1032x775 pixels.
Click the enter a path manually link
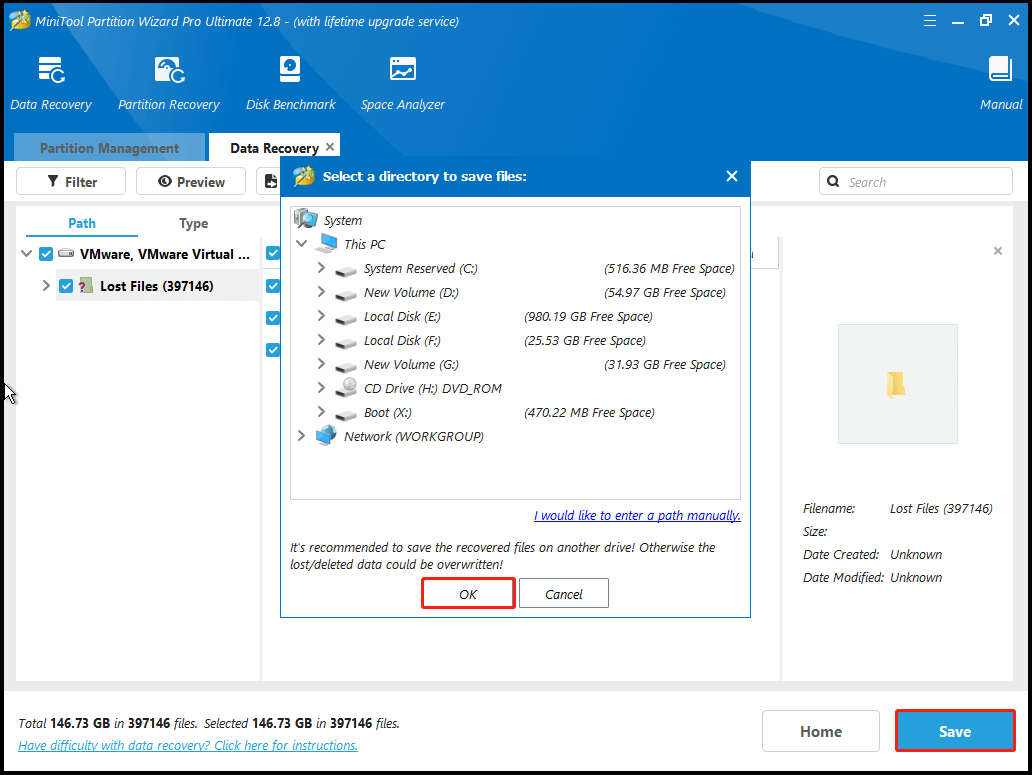coord(637,516)
